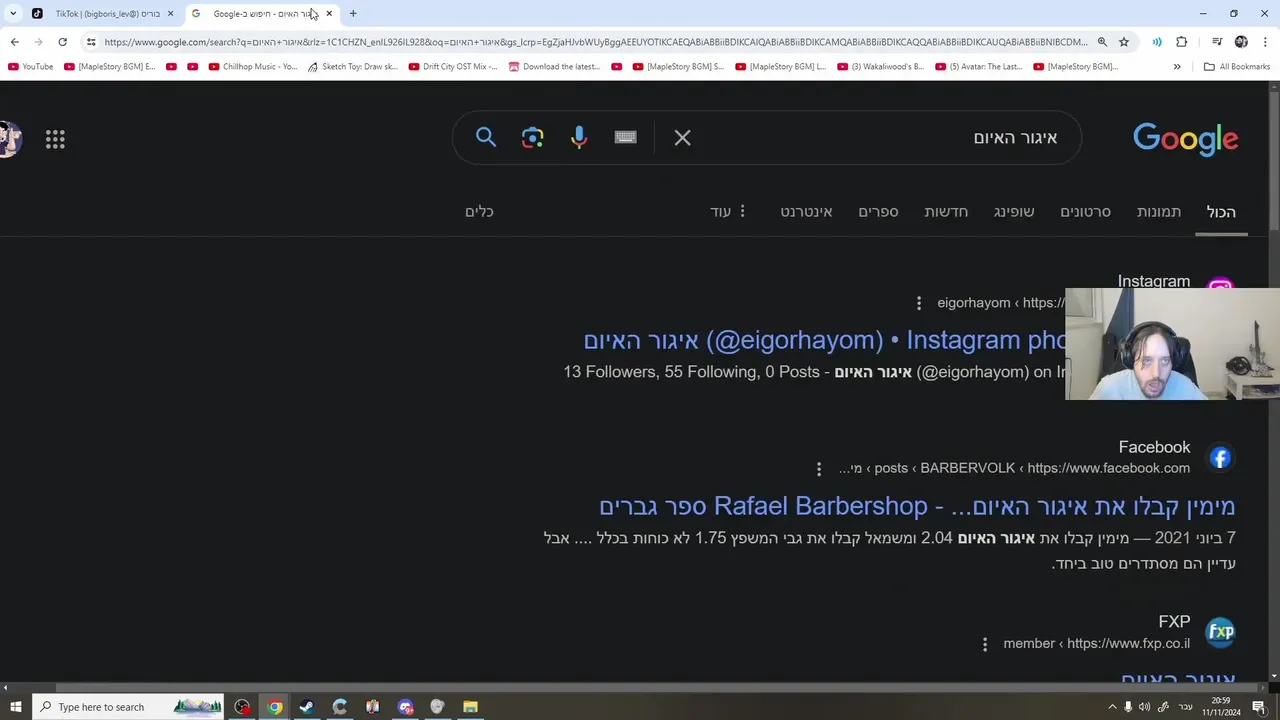
Task: Switch to סרטונים (Videos) tab
Action: click(x=1085, y=212)
